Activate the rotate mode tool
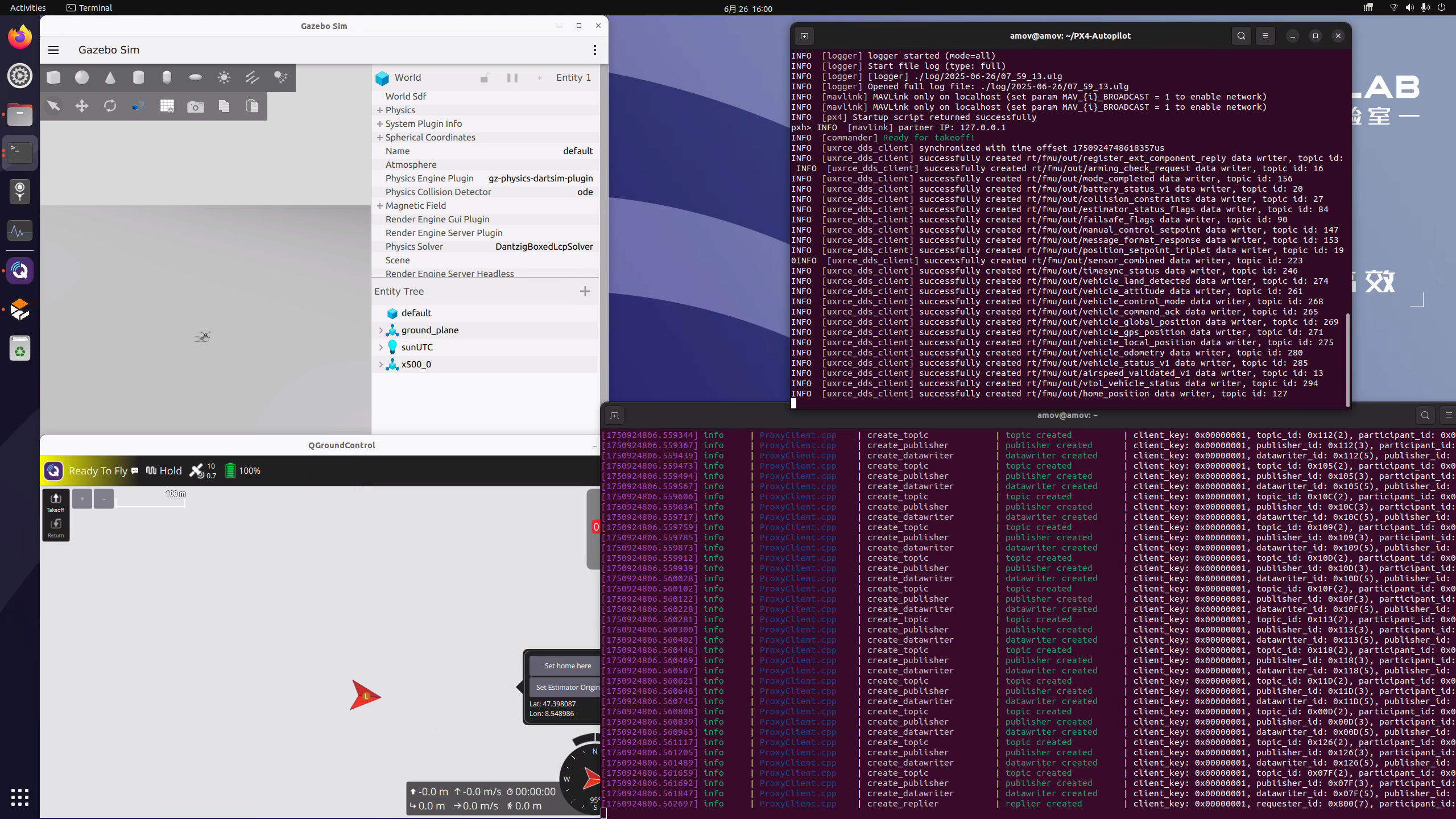Image resolution: width=1456 pixels, height=819 pixels. tap(110, 106)
